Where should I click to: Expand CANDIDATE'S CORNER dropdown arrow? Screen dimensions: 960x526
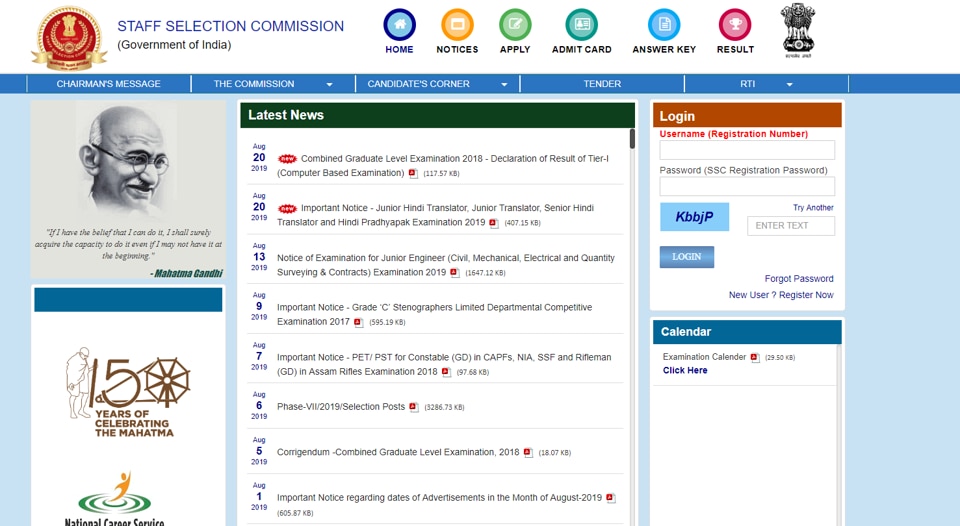pos(504,85)
